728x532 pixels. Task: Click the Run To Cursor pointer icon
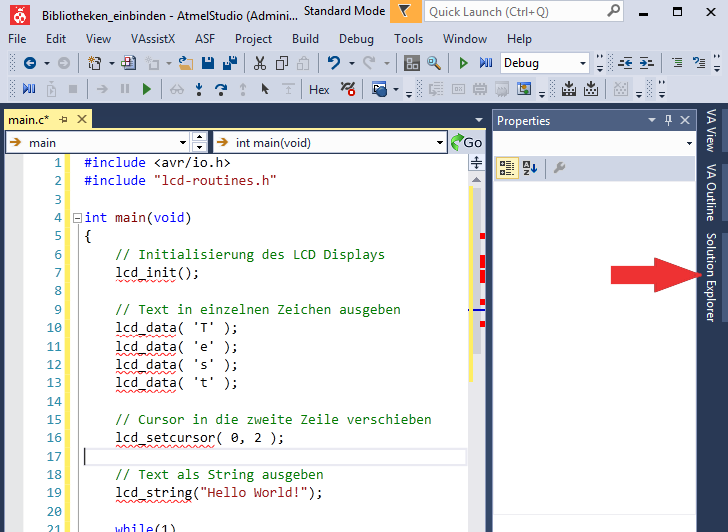tap(265, 89)
